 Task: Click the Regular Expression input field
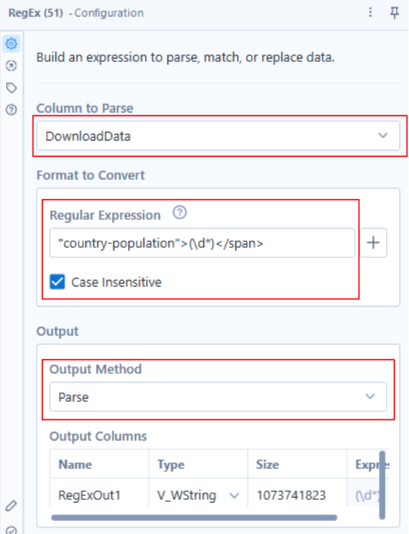202,243
